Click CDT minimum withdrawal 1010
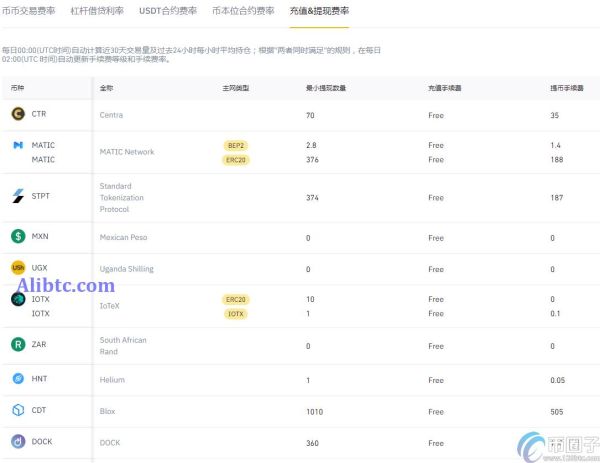600x463 pixels. [315, 412]
